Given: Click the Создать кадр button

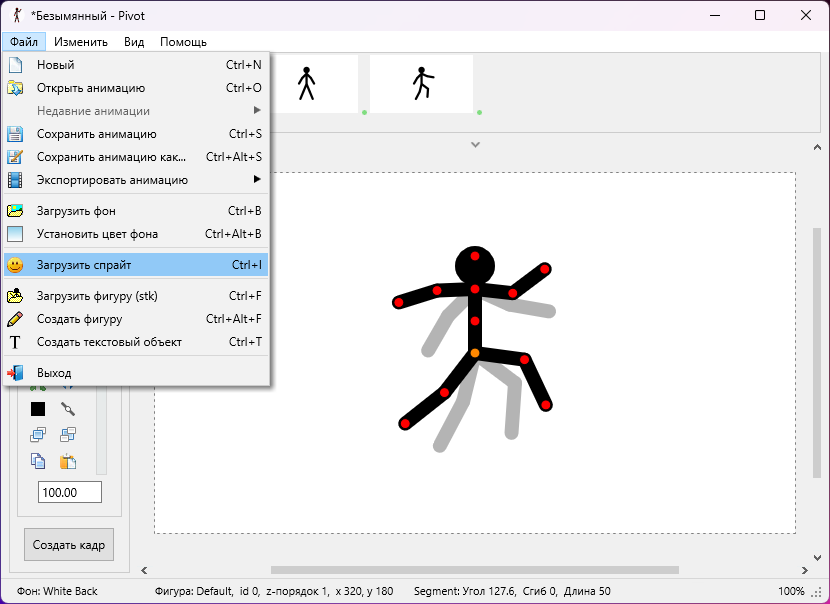Looking at the screenshot, I should click(69, 545).
